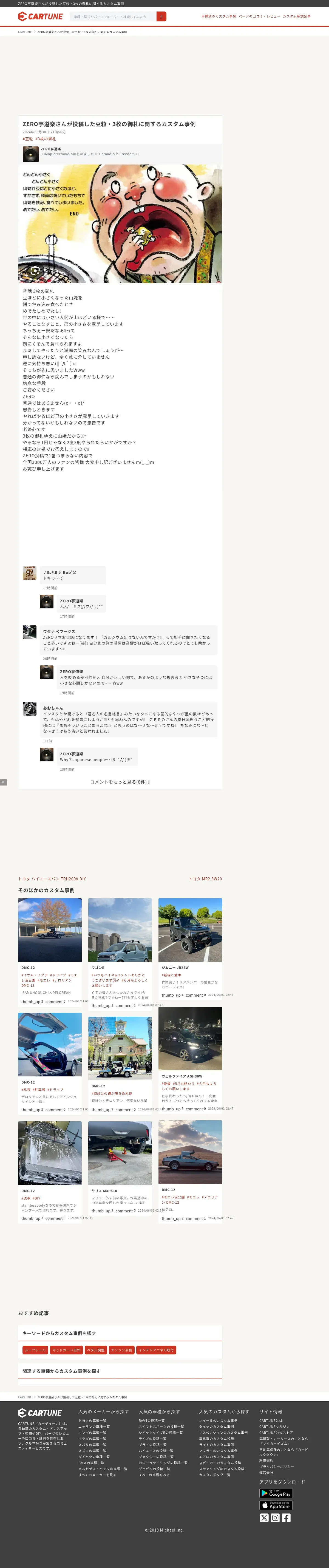Click ZERO亭道楽 avatar on the 'Why? Japanese people' reply
The width and height of the screenshot is (329, 1568).
(47, 754)
